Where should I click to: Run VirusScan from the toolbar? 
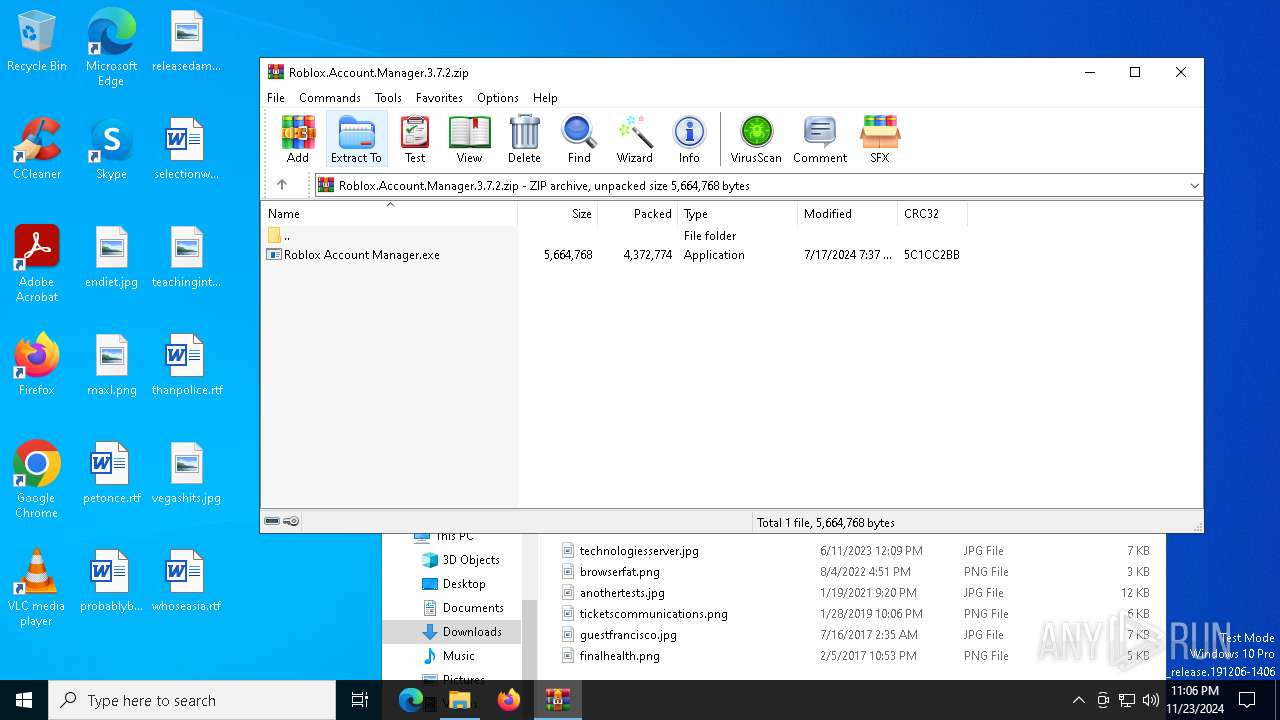(756, 139)
